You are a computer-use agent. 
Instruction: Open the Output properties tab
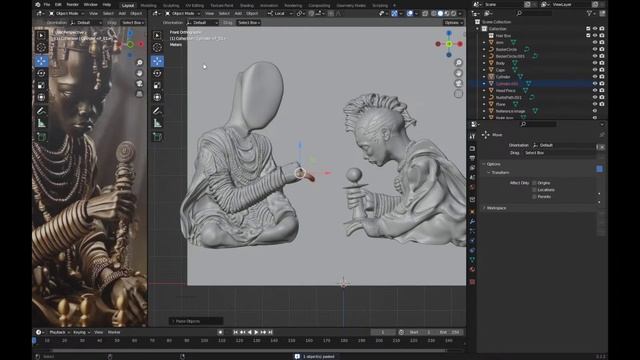tap(472, 158)
